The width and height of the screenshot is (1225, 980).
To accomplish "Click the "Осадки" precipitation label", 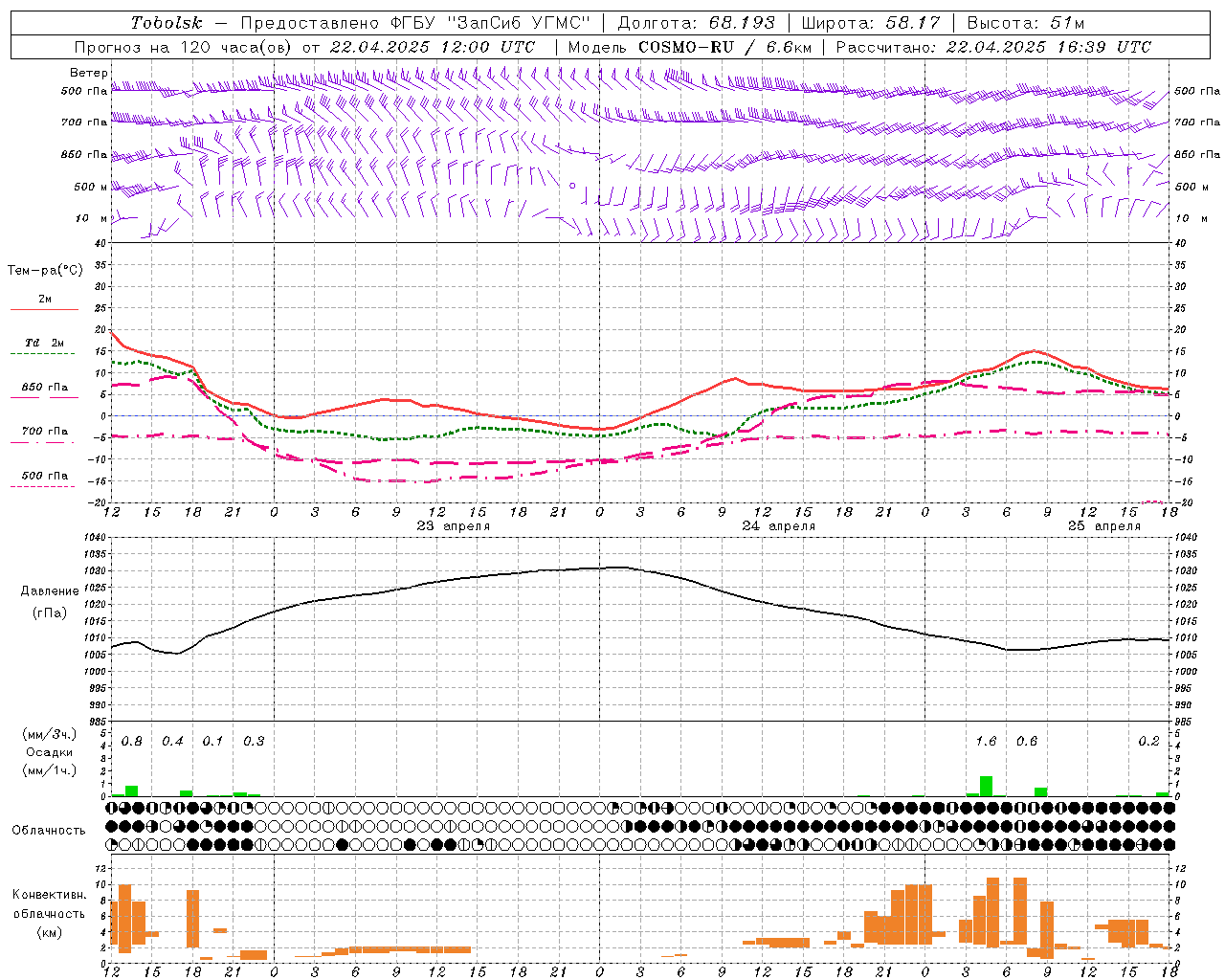I will click(x=49, y=752).
